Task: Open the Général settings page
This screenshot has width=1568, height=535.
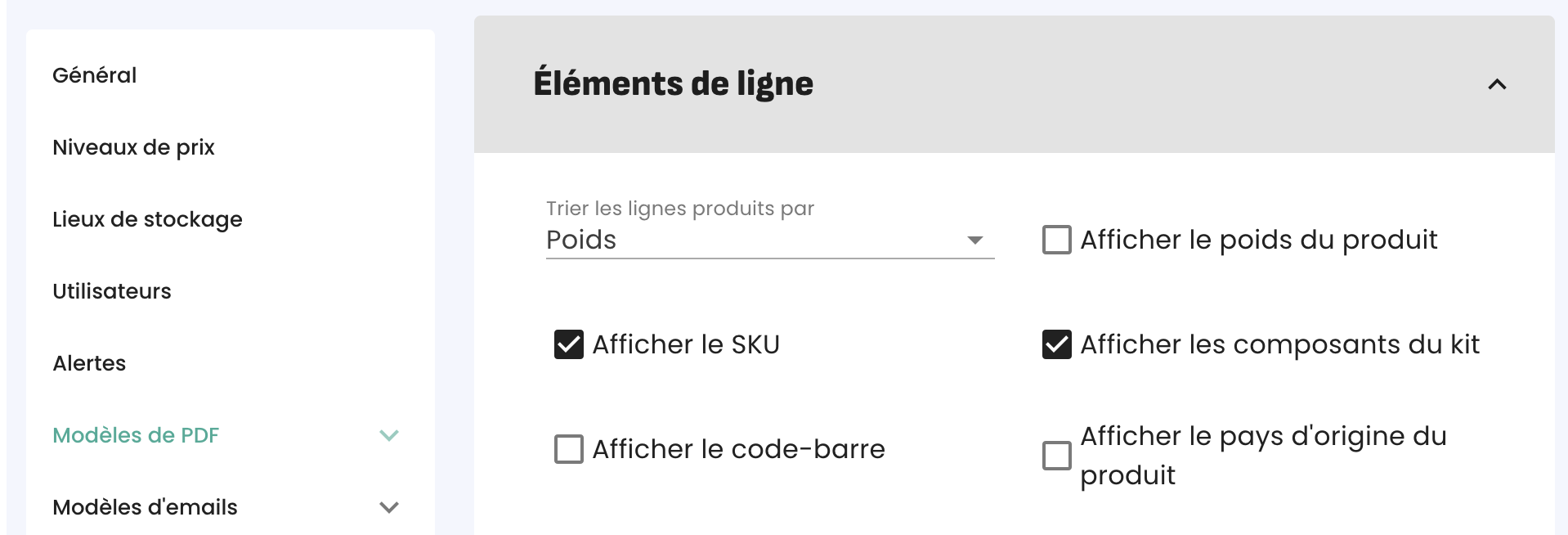Action: (95, 75)
